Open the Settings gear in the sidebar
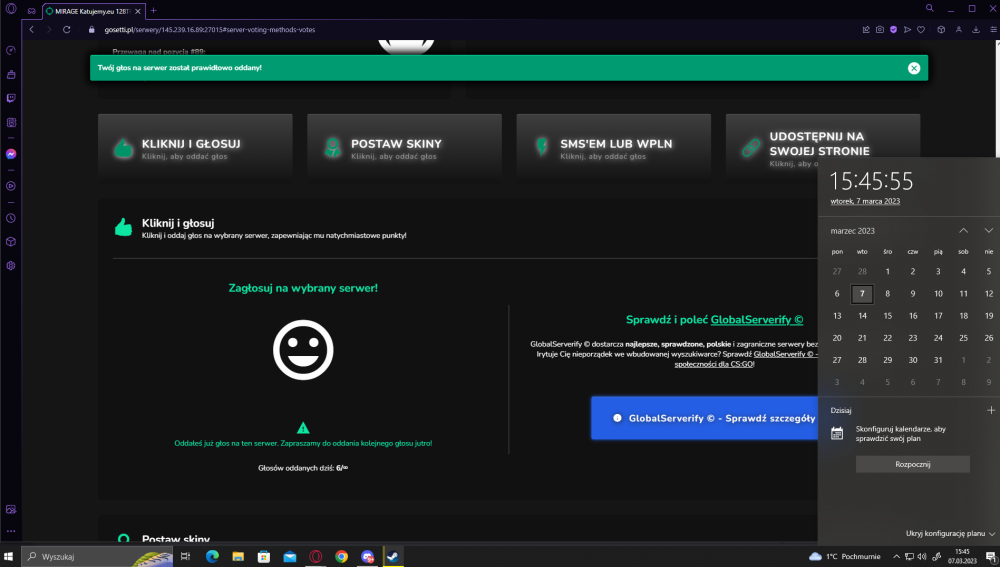 click(x=11, y=266)
